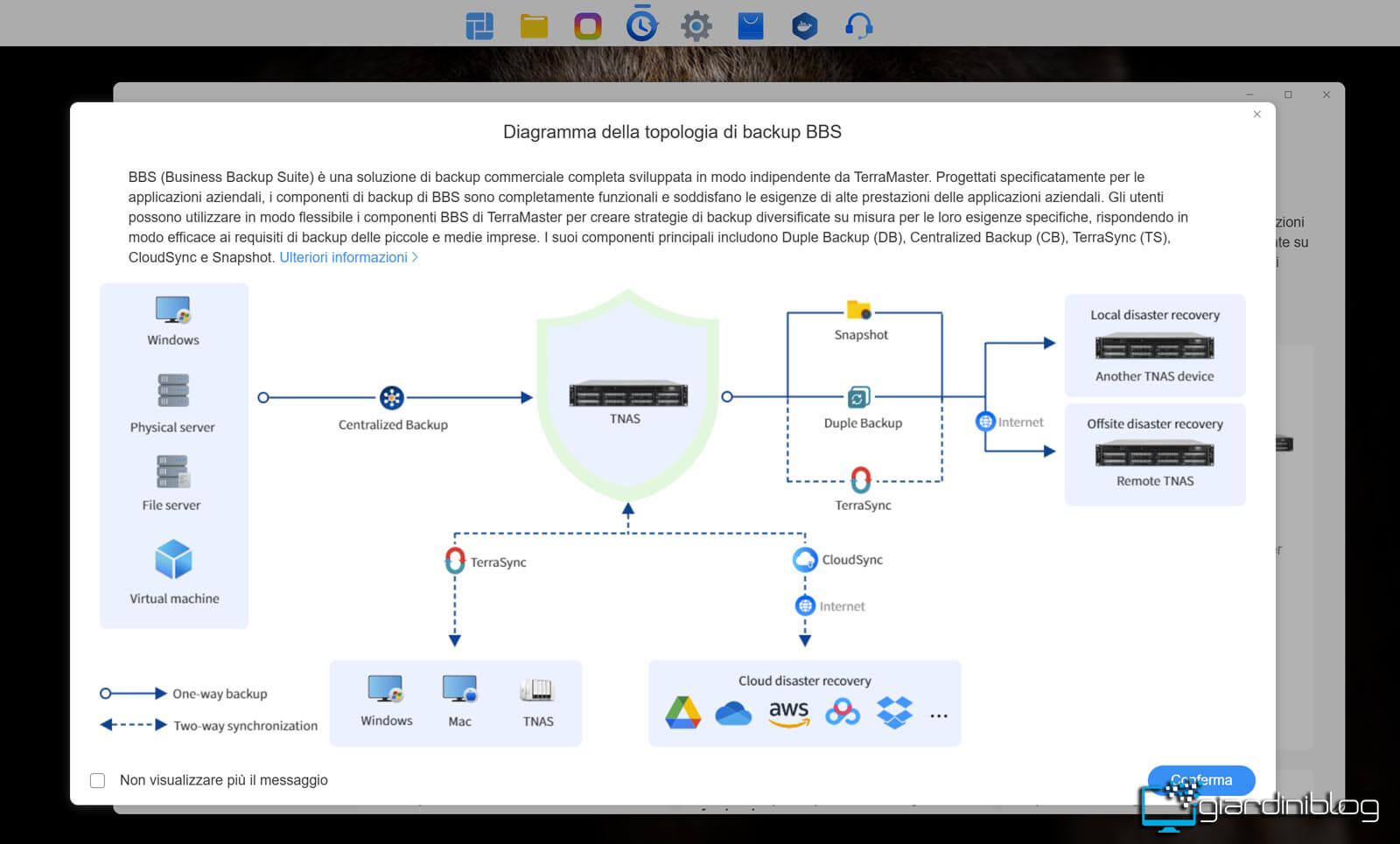The width and height of the screenshot is (1400, 844).
Task: Click the TerraSync icon on the lower-left branch
Action: click(455, 561)
